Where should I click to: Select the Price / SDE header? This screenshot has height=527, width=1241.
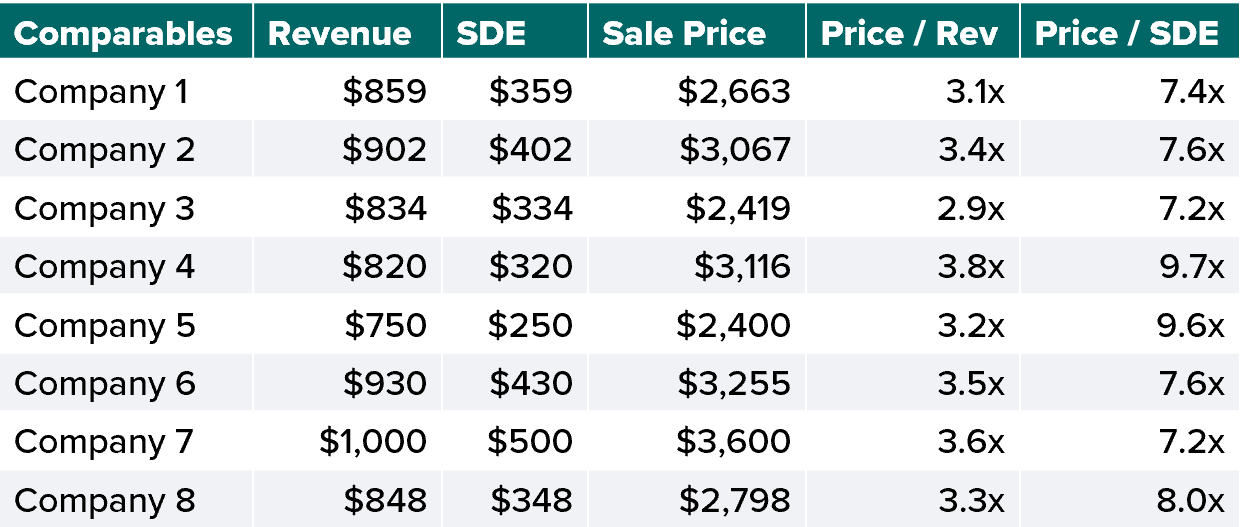click(1127, 33)
